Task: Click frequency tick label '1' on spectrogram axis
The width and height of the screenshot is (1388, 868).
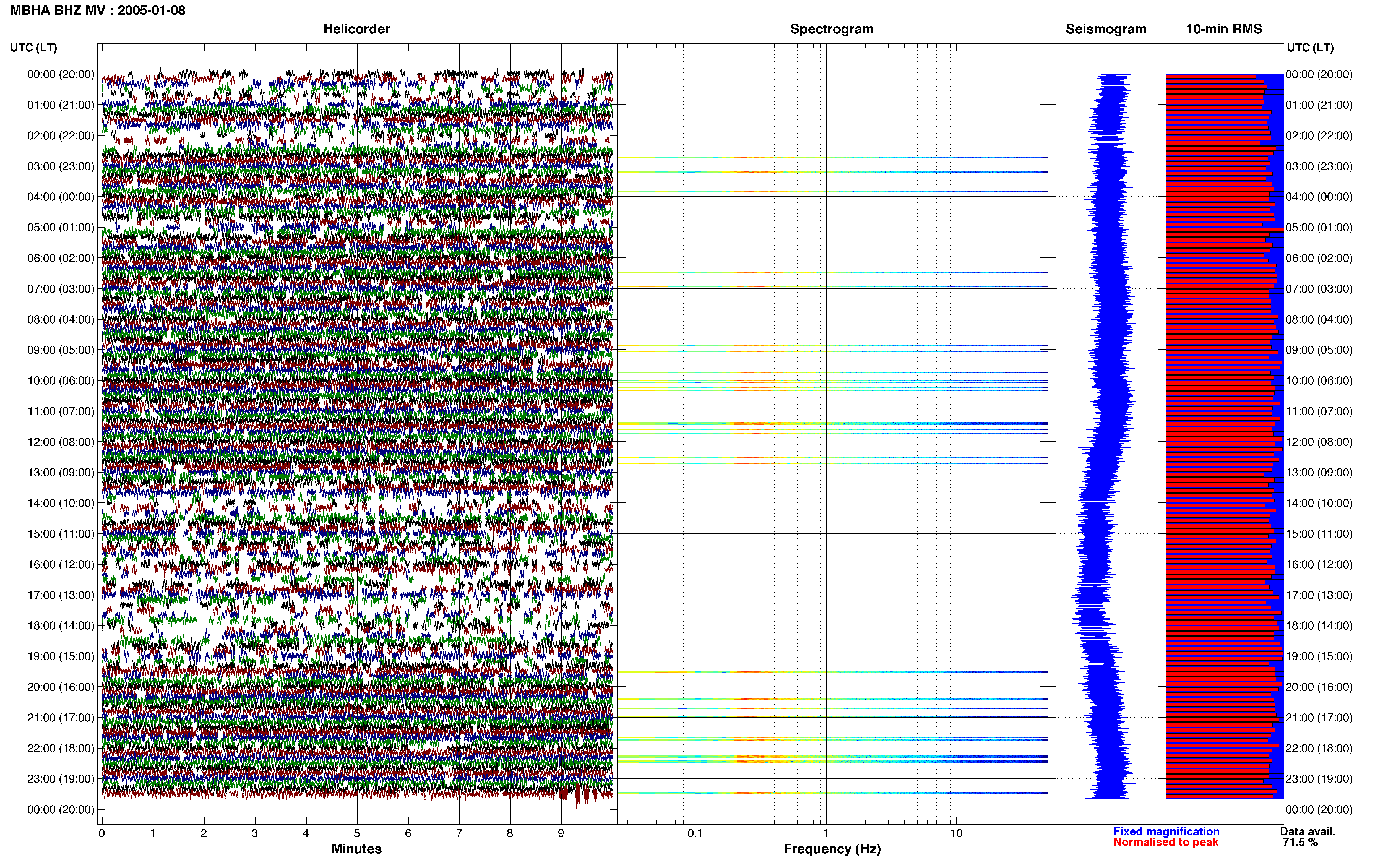Action: tap(825, 833)
